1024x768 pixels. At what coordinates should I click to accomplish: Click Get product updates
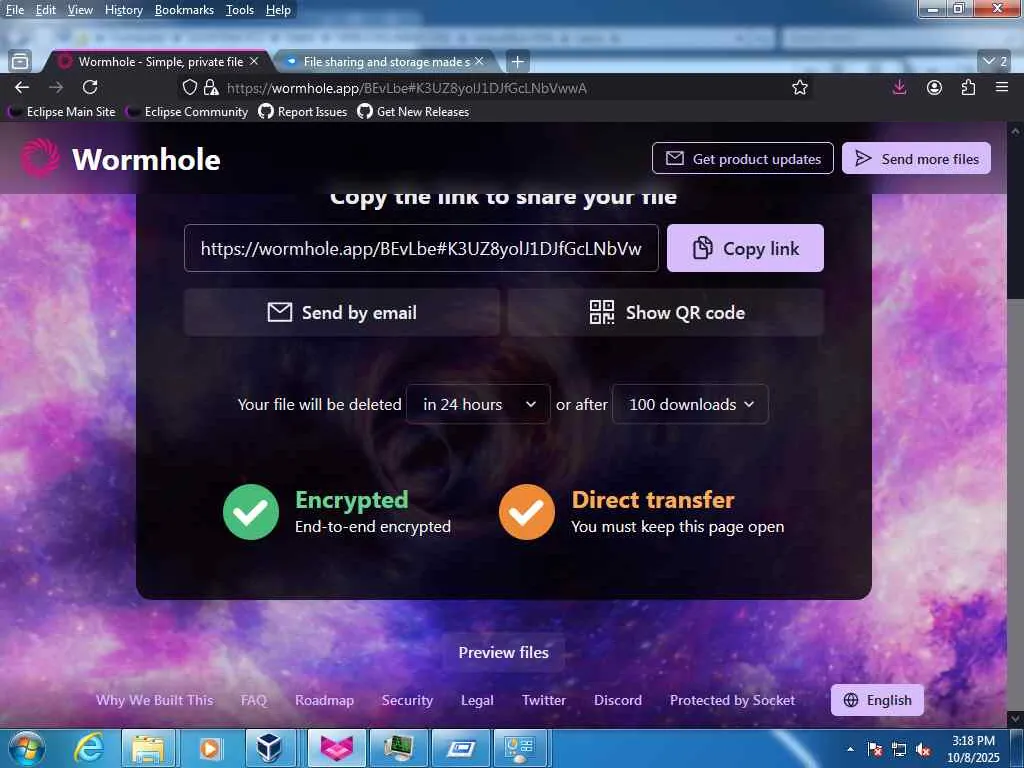(743, 159)
